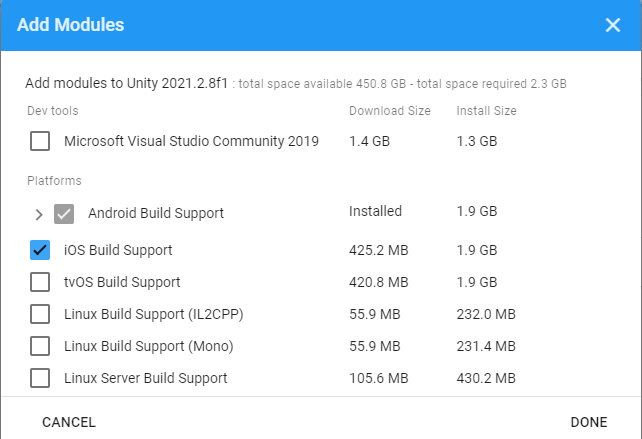The width and height of the screenshot is (642, 439).
Task: Check Microsoft Visual Studio Community 2019 checkbox
Action: pyautogui.click(x=40, y=141)
